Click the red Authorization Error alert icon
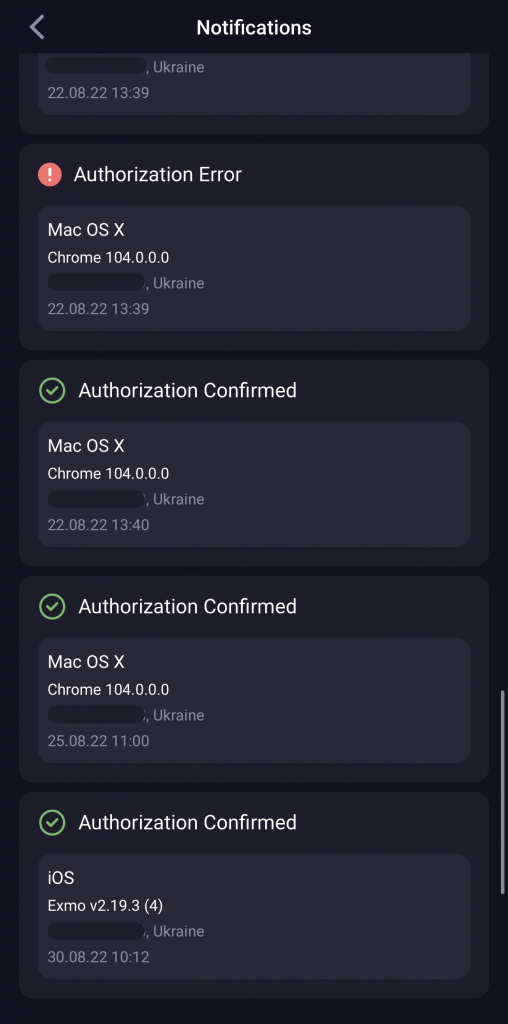 coord(50,174)
